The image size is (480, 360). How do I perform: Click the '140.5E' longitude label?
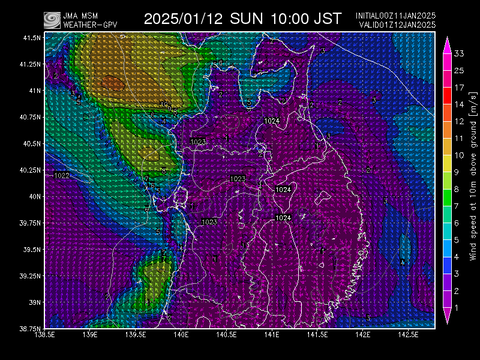pos(226,334)
